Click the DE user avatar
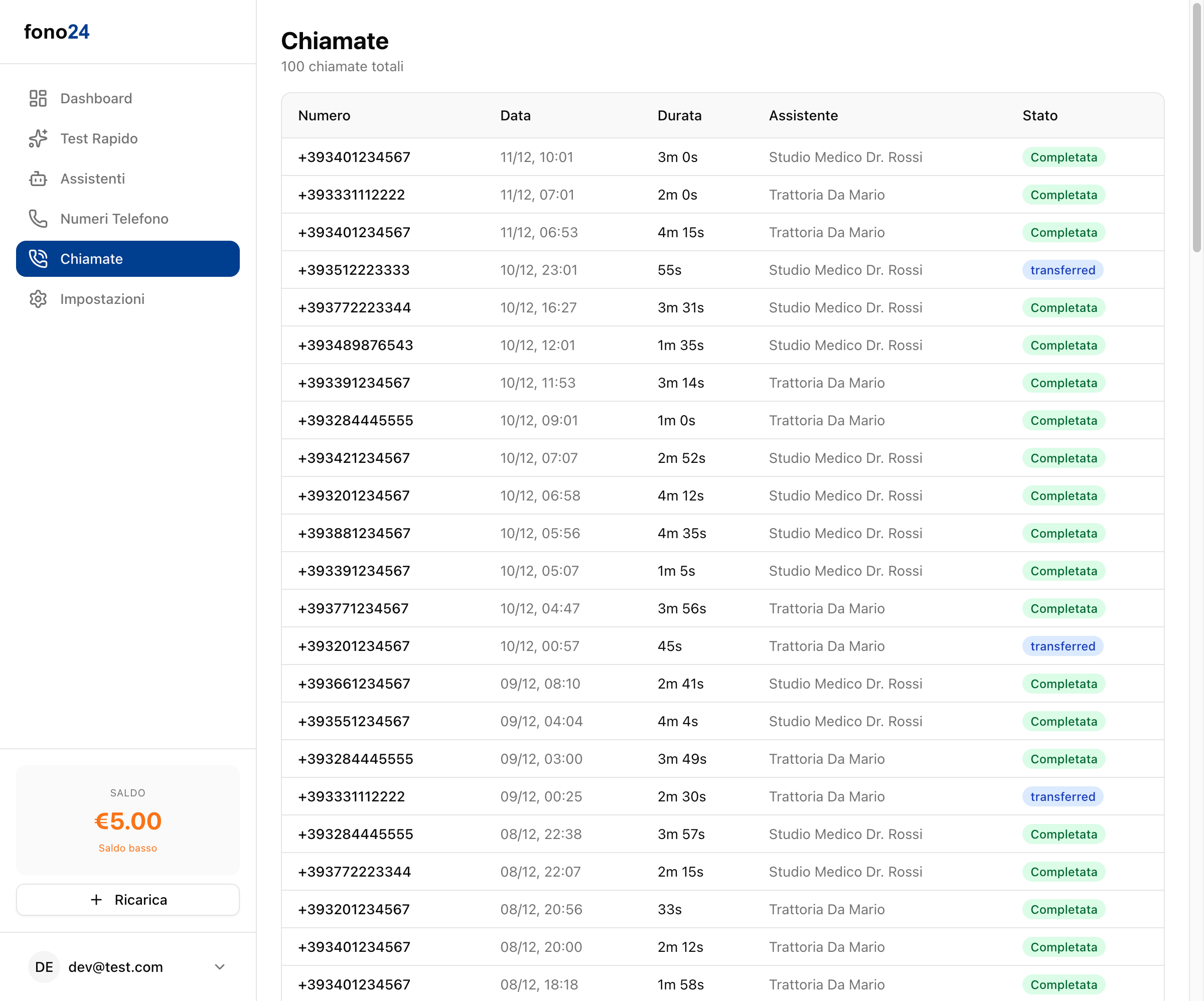Viewport: 1204px width, 1001px height. pyautogui.click(x=44, y=967)
